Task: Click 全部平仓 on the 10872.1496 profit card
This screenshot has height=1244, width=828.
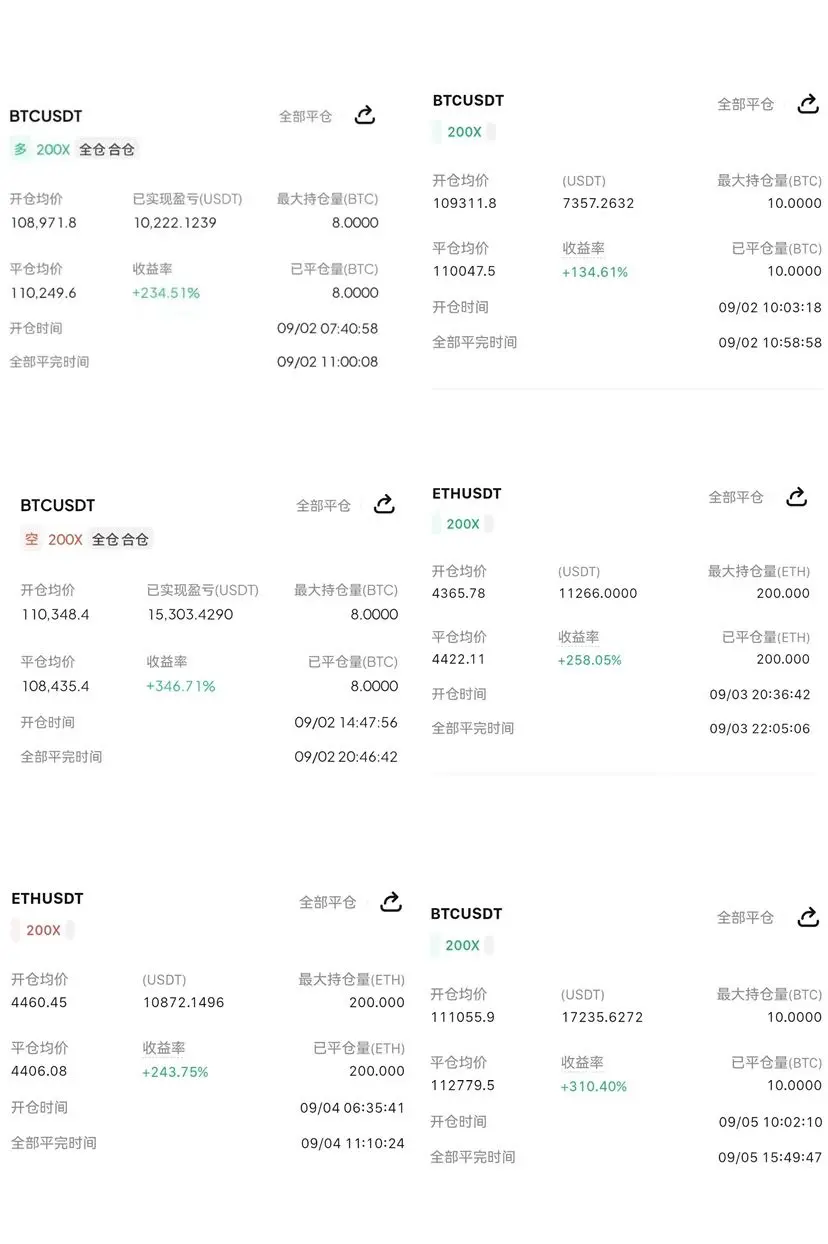Action: click(328, 902)
